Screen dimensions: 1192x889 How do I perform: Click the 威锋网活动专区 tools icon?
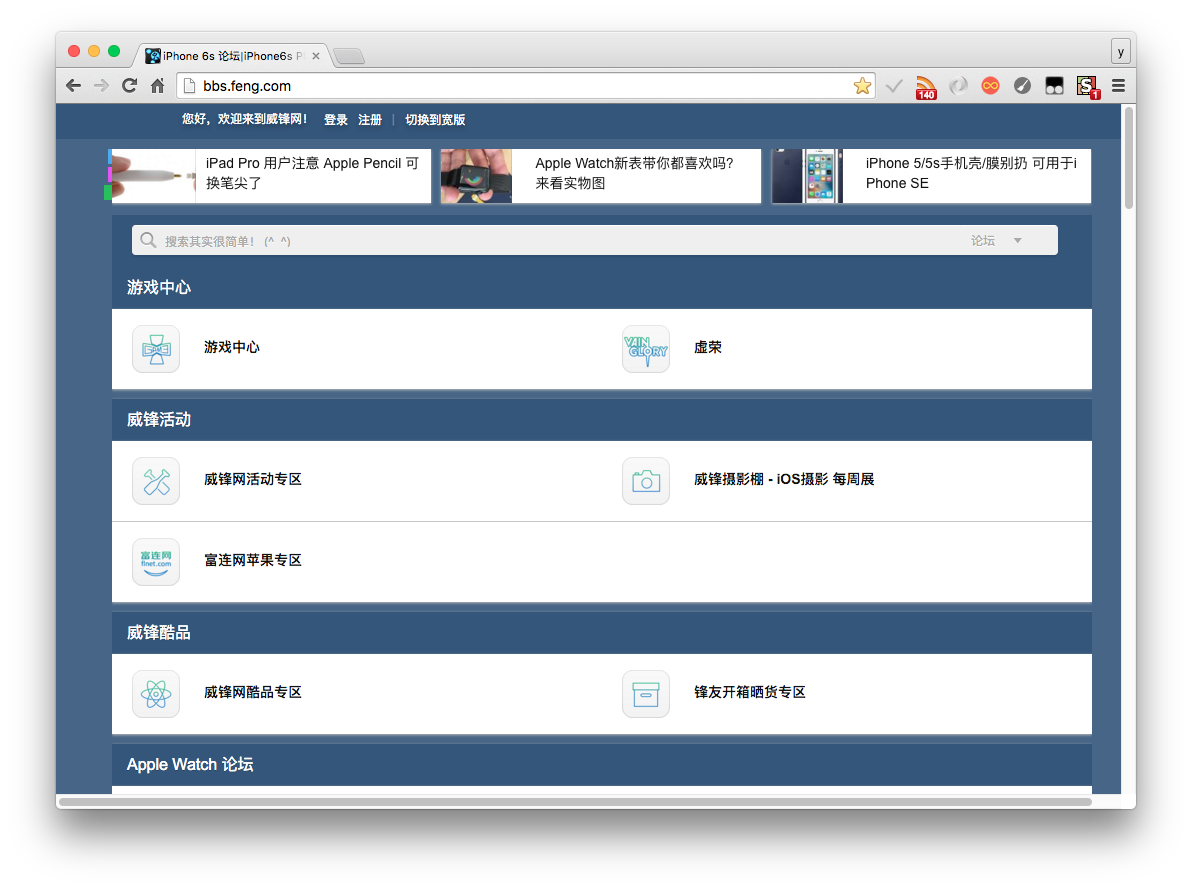(156, 481)
